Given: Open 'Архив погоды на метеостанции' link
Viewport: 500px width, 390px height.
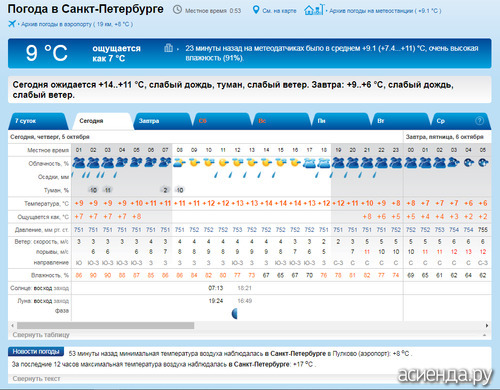Looking at the screenshot, I should 385,11.
